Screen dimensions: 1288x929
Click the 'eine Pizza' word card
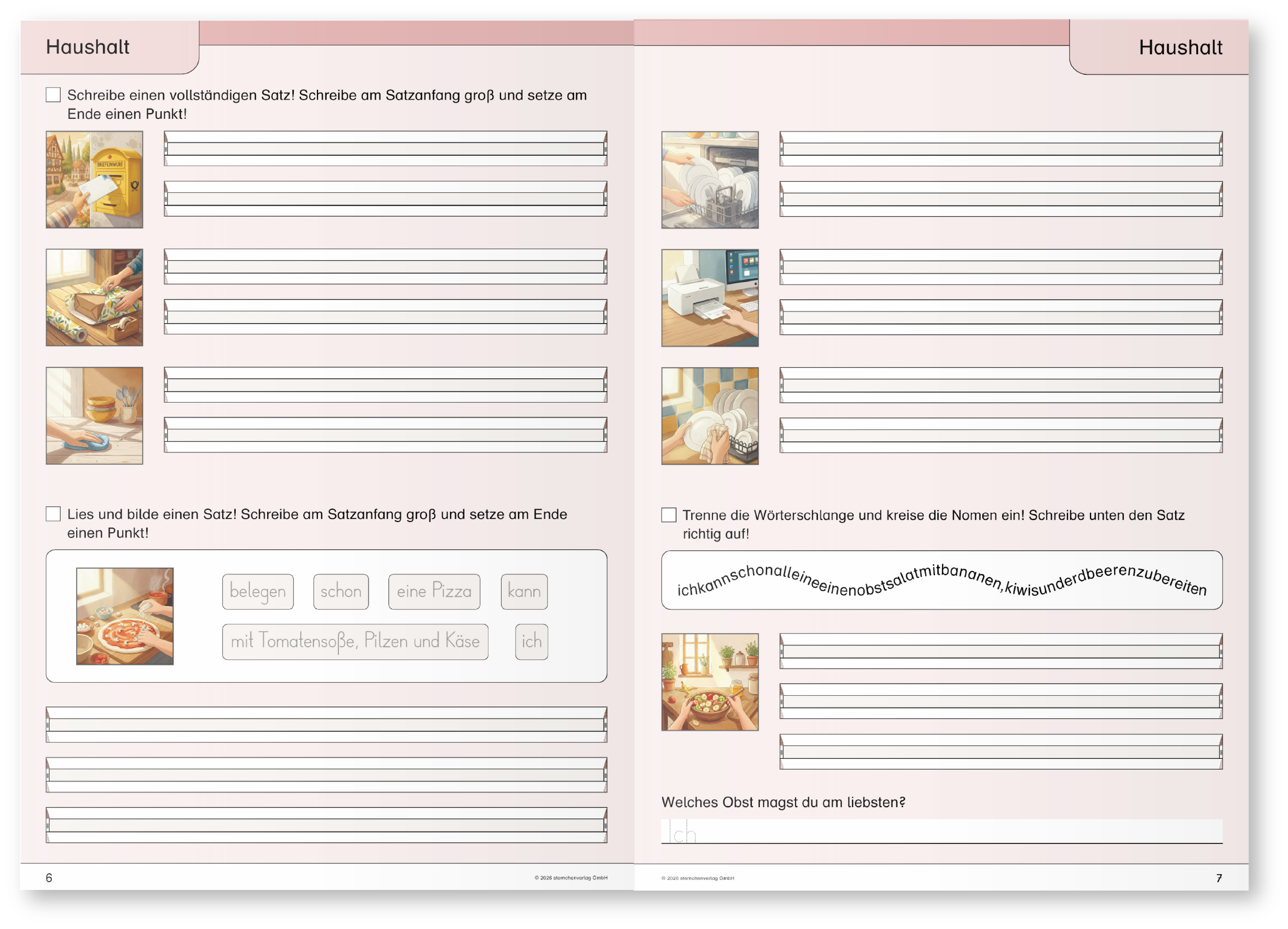coord(434,592)
